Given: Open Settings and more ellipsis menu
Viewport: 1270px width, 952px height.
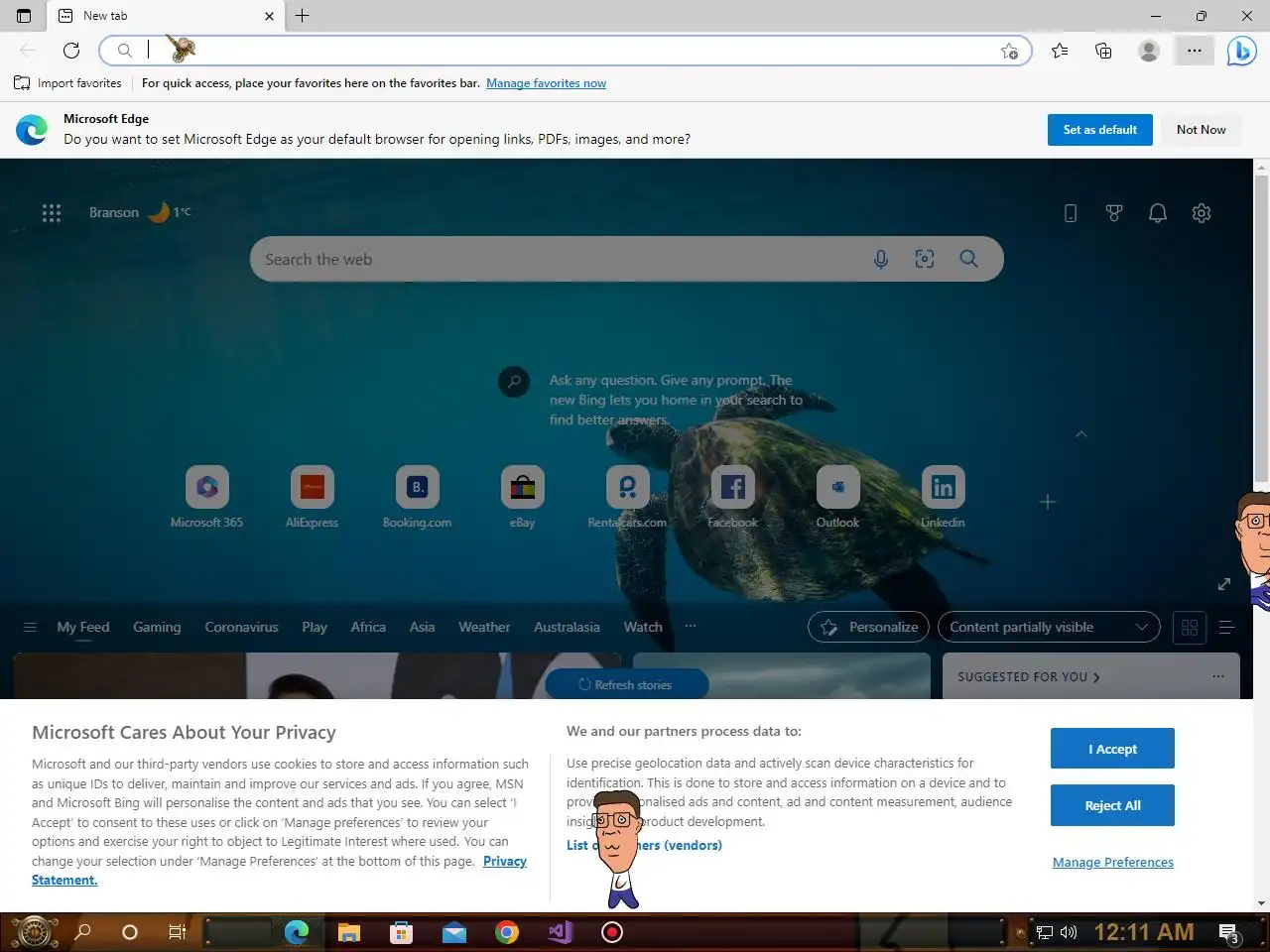Looking at the screenshot, I should (x=1195, y=51).
